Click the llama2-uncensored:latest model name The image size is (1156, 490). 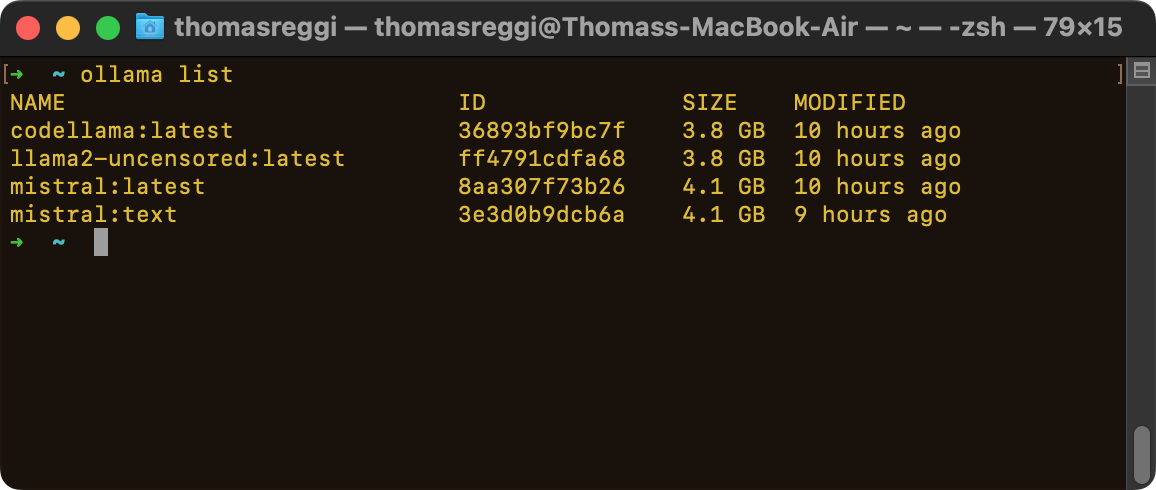click(178, 158)
